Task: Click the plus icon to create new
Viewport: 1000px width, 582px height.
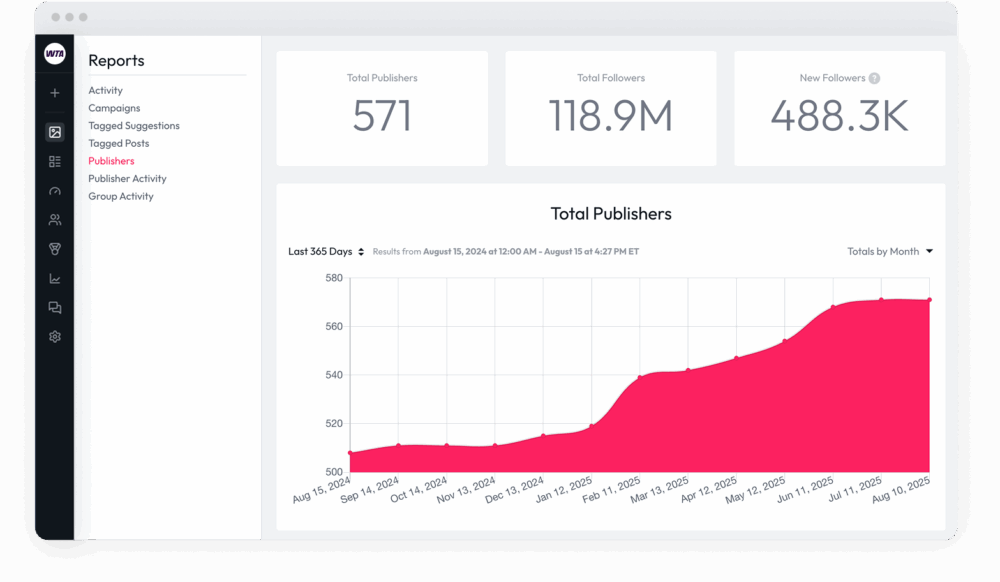Action: coord(55,93)
